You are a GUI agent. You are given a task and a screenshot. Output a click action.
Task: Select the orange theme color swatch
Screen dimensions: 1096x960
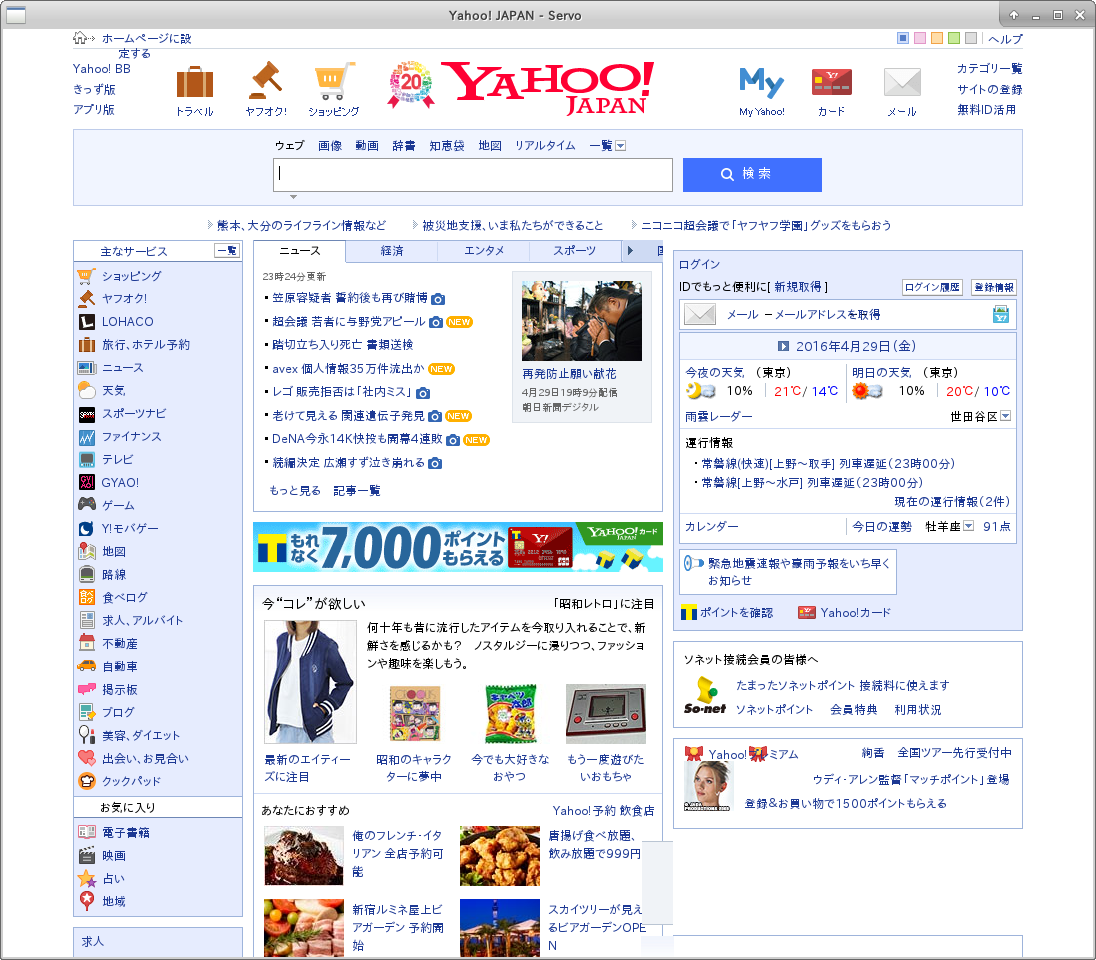937,38
